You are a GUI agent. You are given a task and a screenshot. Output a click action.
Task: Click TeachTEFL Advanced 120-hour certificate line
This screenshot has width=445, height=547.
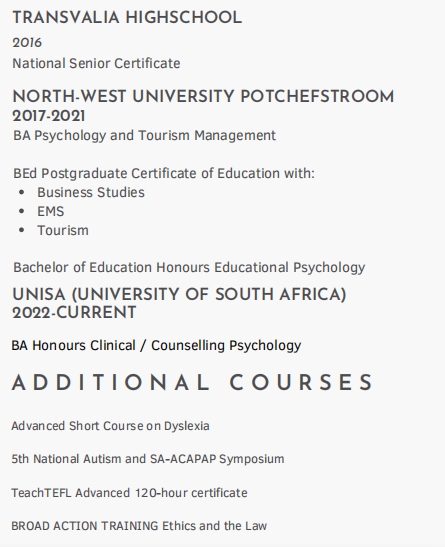129,493
